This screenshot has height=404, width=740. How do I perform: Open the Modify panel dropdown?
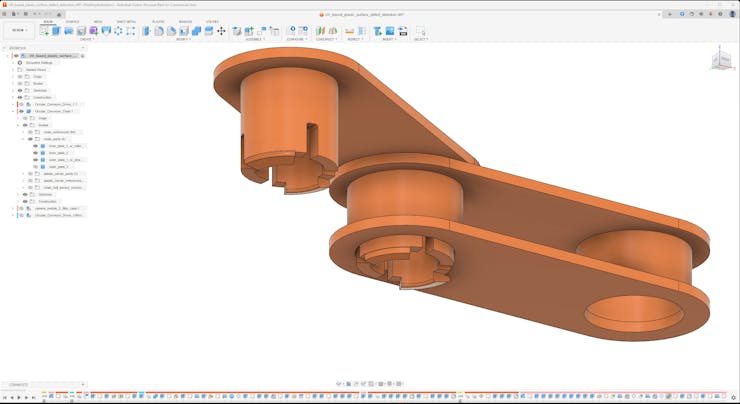click(x=183, y=39)
